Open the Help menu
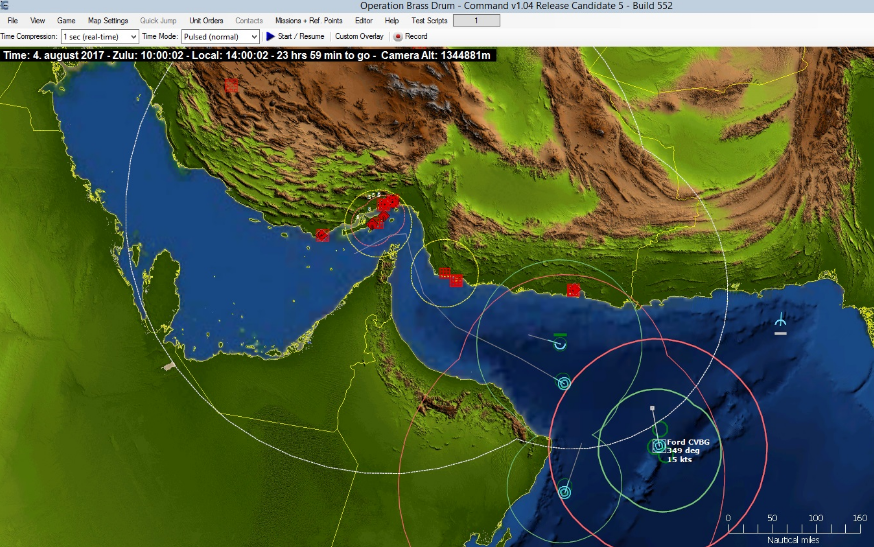Screen dimensions: 874x547 pyautogui.click(x=391, y=21)
